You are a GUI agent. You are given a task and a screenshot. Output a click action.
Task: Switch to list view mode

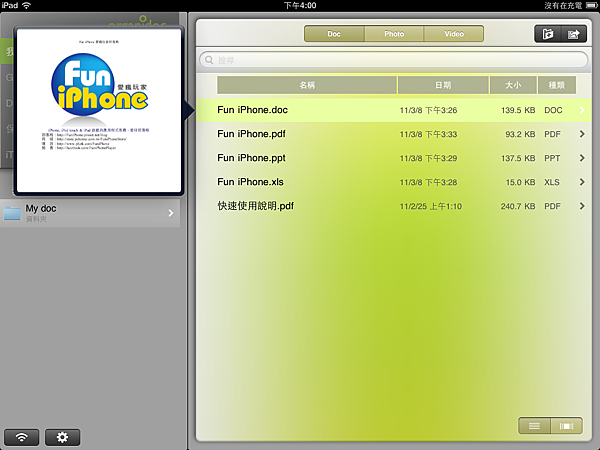[x=535, y=426]
